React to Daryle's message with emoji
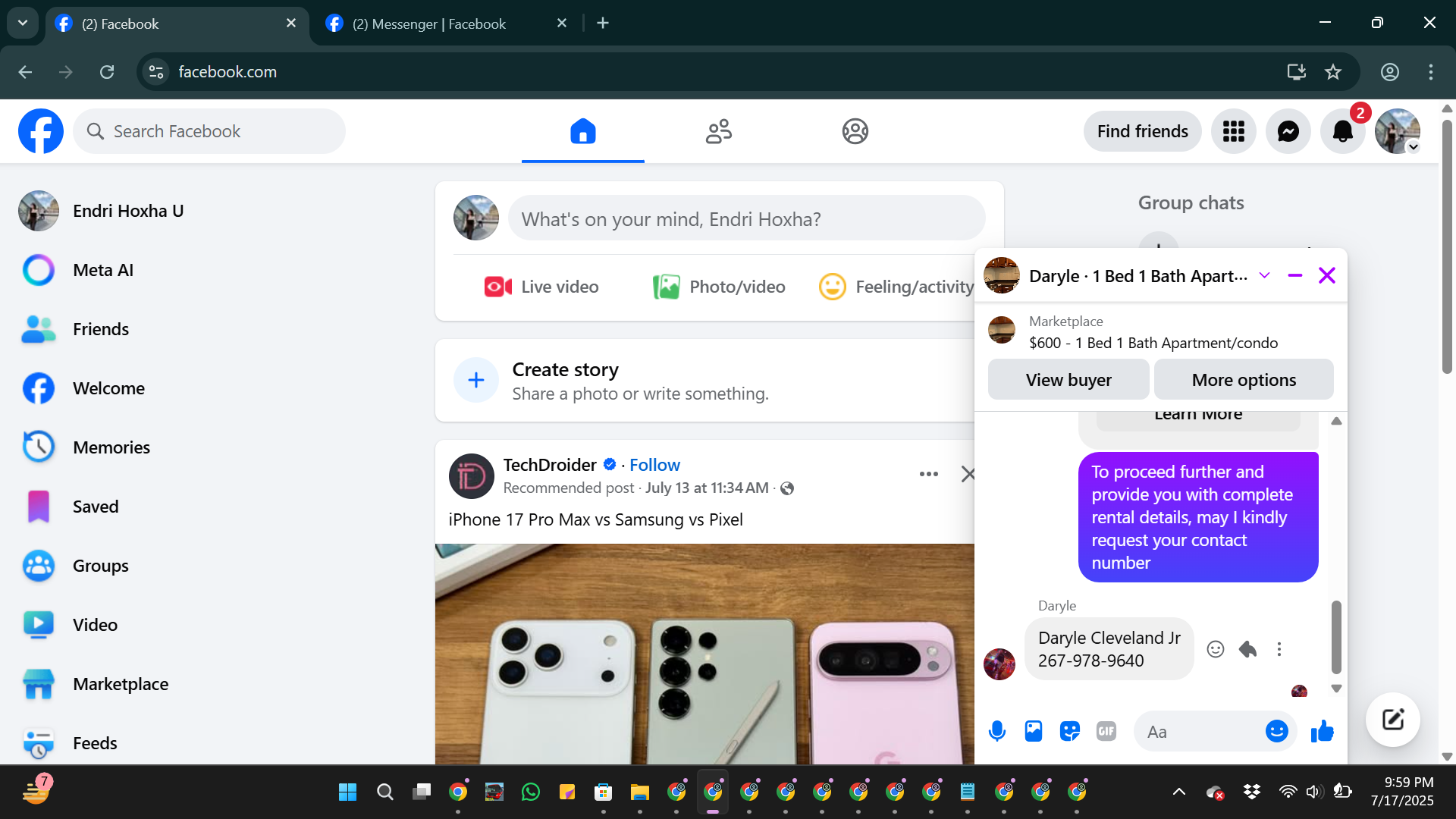The width and height of the screenshot is (1456, 819). [1216, 649]
